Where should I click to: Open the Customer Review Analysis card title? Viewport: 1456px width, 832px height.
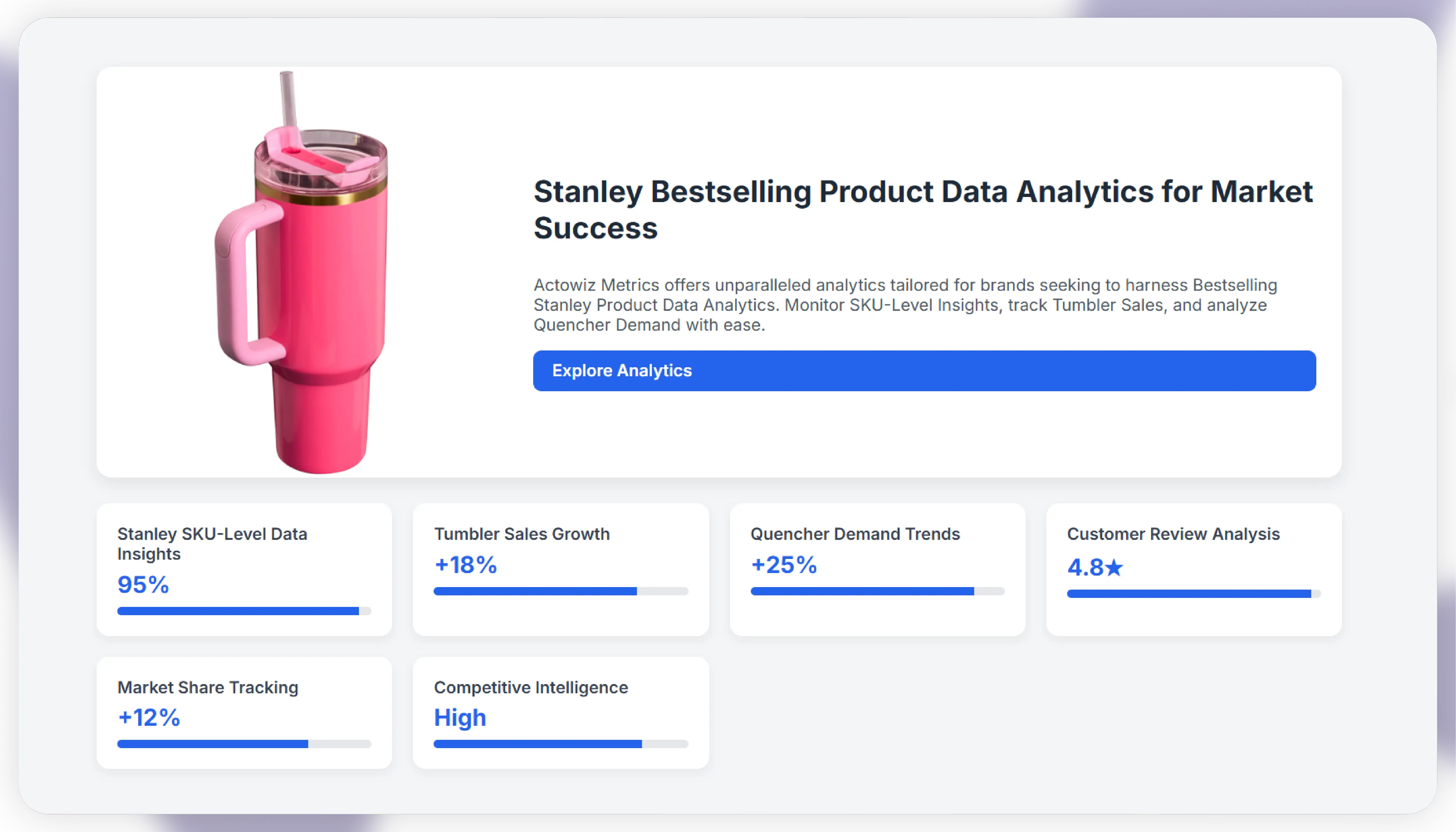(1173, 534)
